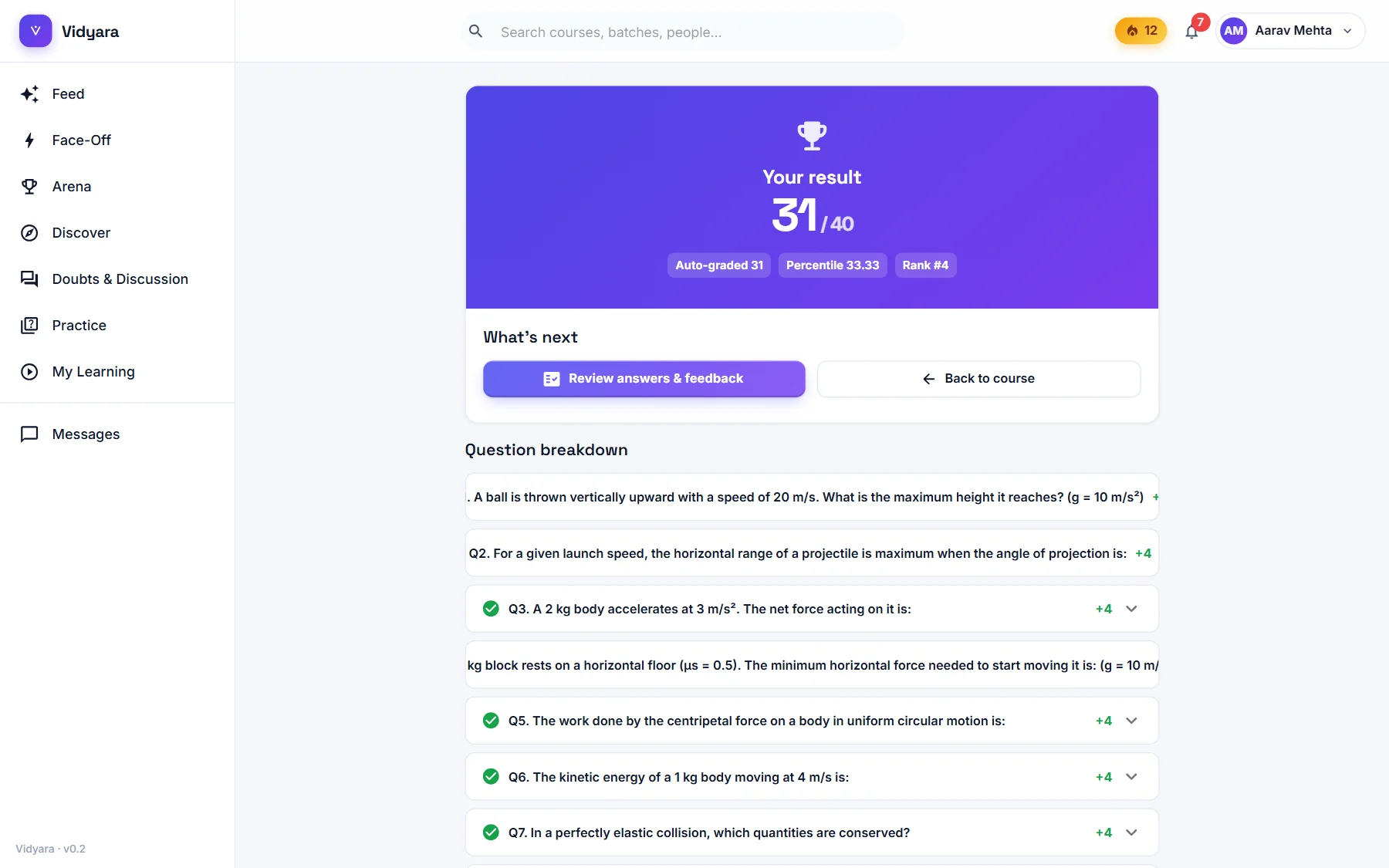Click the Vidyara logo icon

35,31
